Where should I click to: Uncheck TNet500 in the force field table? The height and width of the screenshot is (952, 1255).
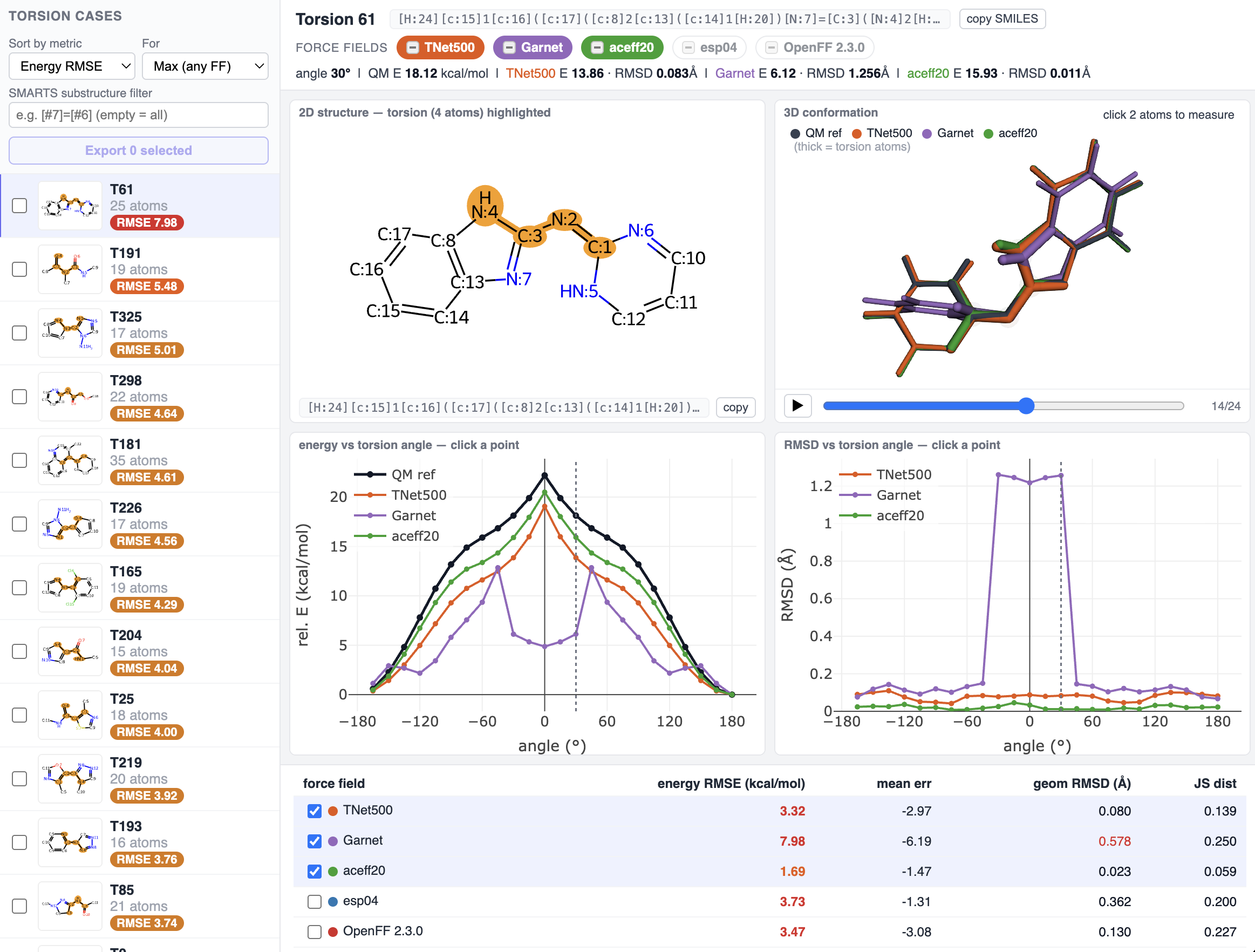click(x=315, y=811)
